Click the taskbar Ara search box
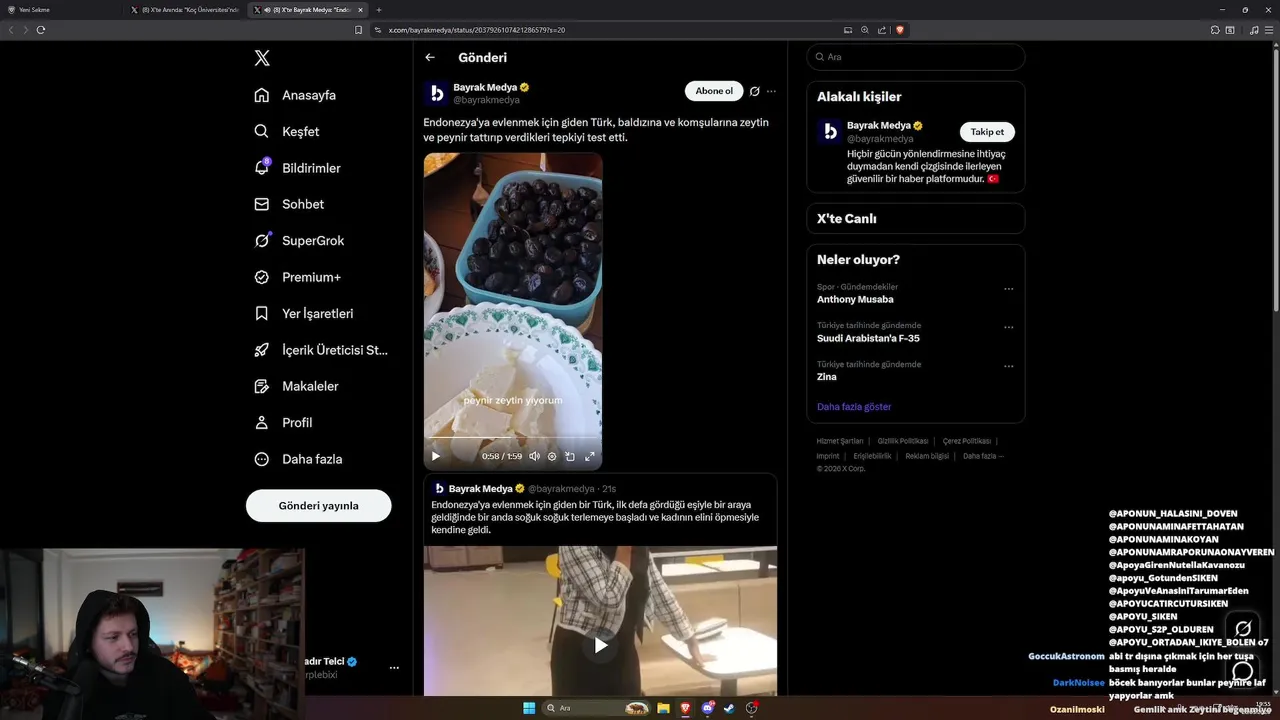This screenshot has width=1280, height=720. point(596,708)
